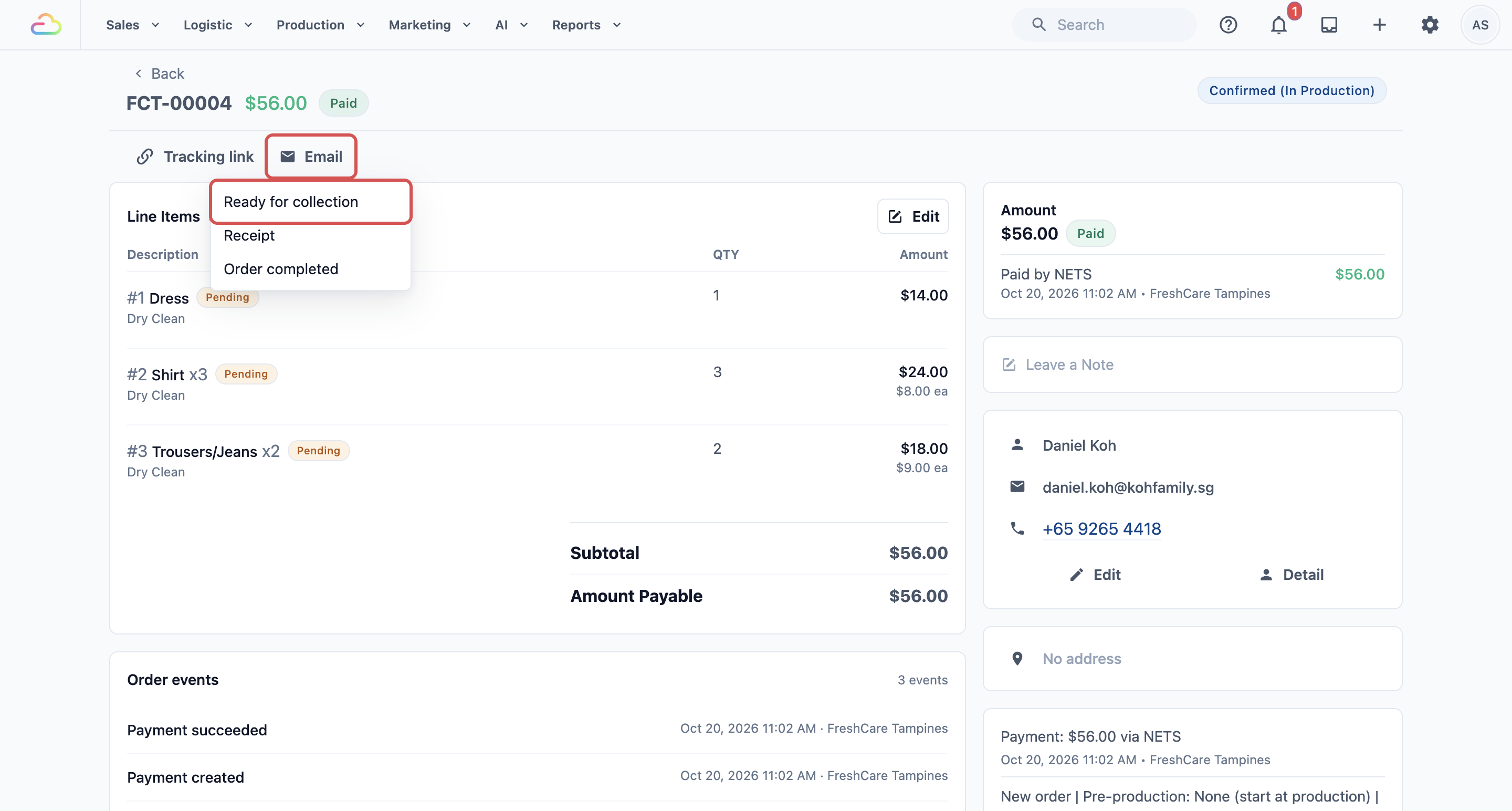Click the 3 events count
1512x811 pixels.
[922, 680]
